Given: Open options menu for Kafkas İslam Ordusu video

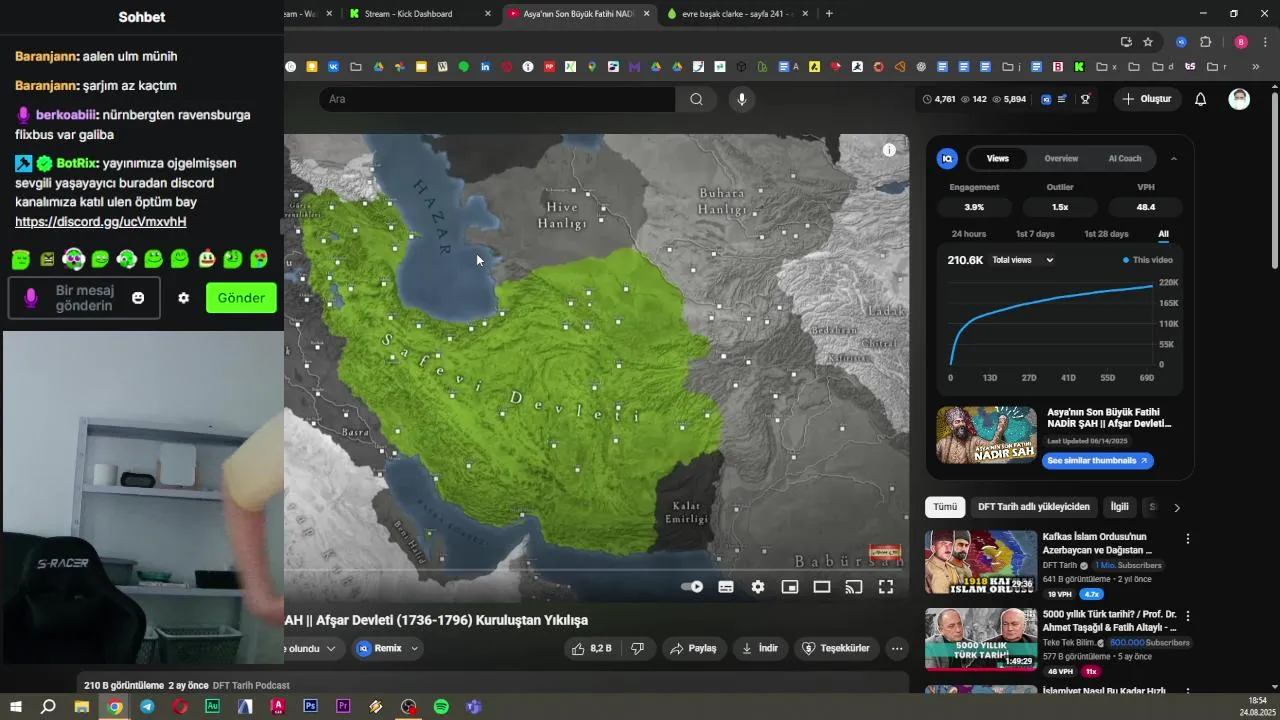Looking at the screenshot, I should point(1188,539).
